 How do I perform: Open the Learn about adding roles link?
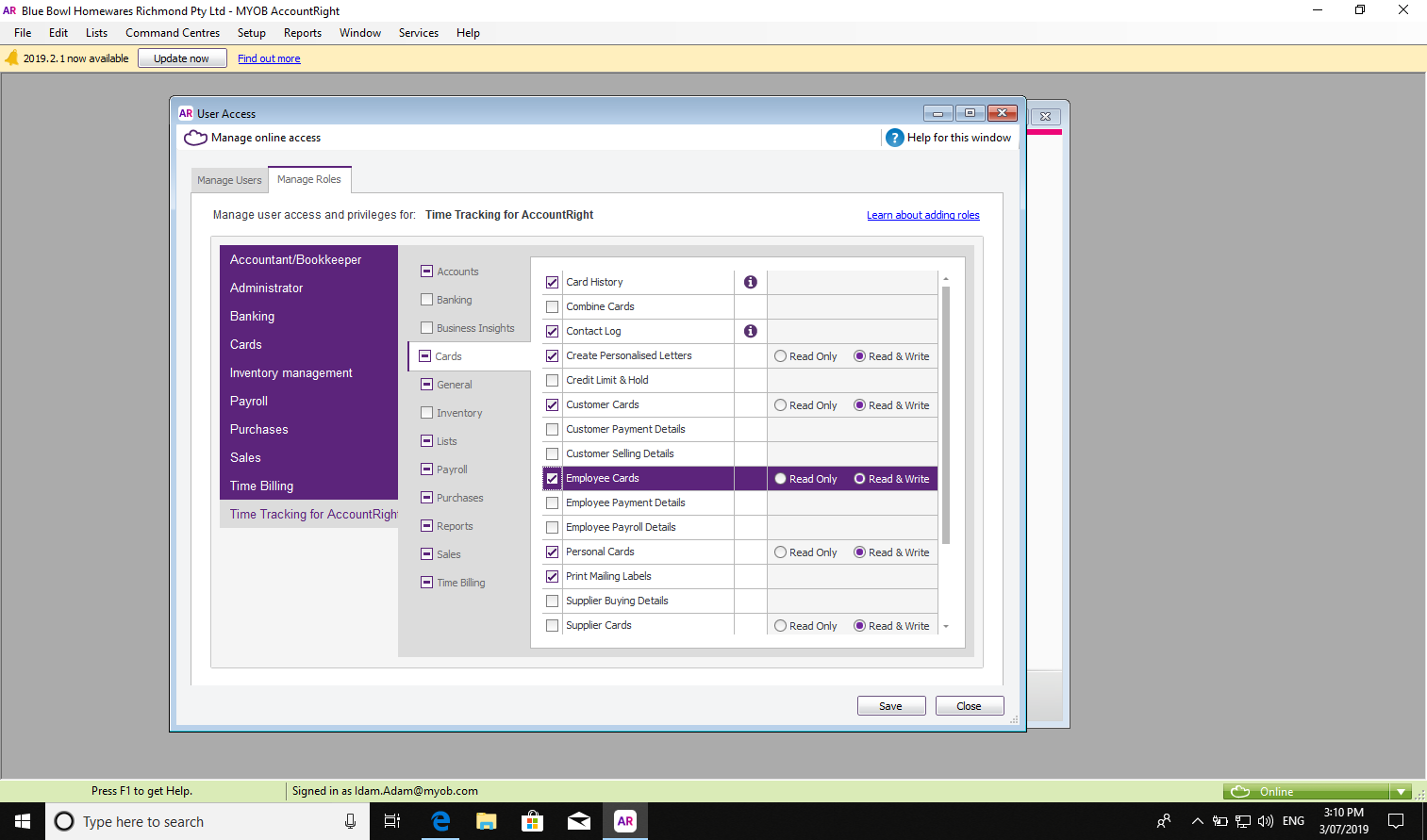click(922, 215)
